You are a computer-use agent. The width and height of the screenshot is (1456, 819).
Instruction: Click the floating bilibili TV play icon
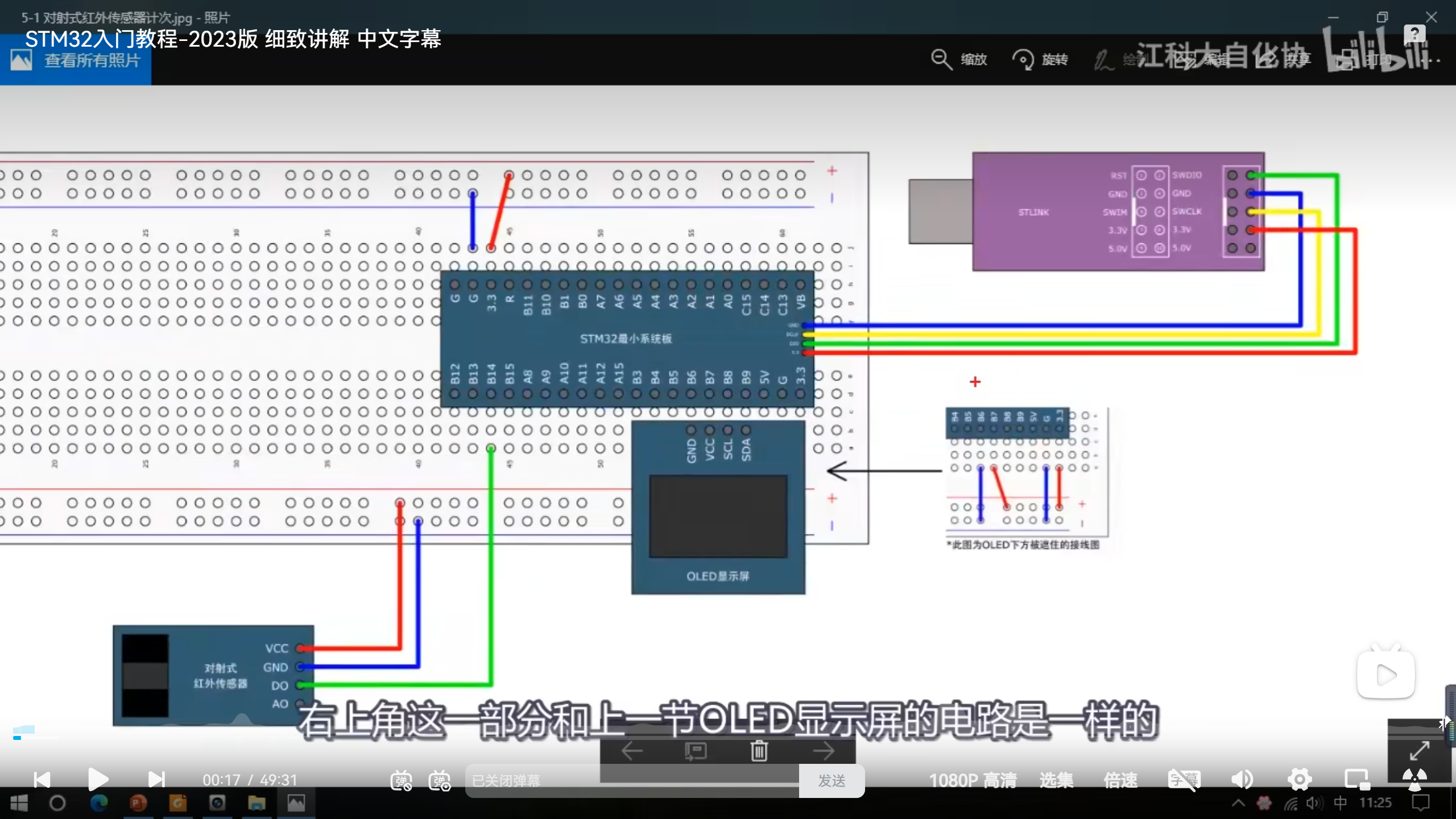point(1385,675)
